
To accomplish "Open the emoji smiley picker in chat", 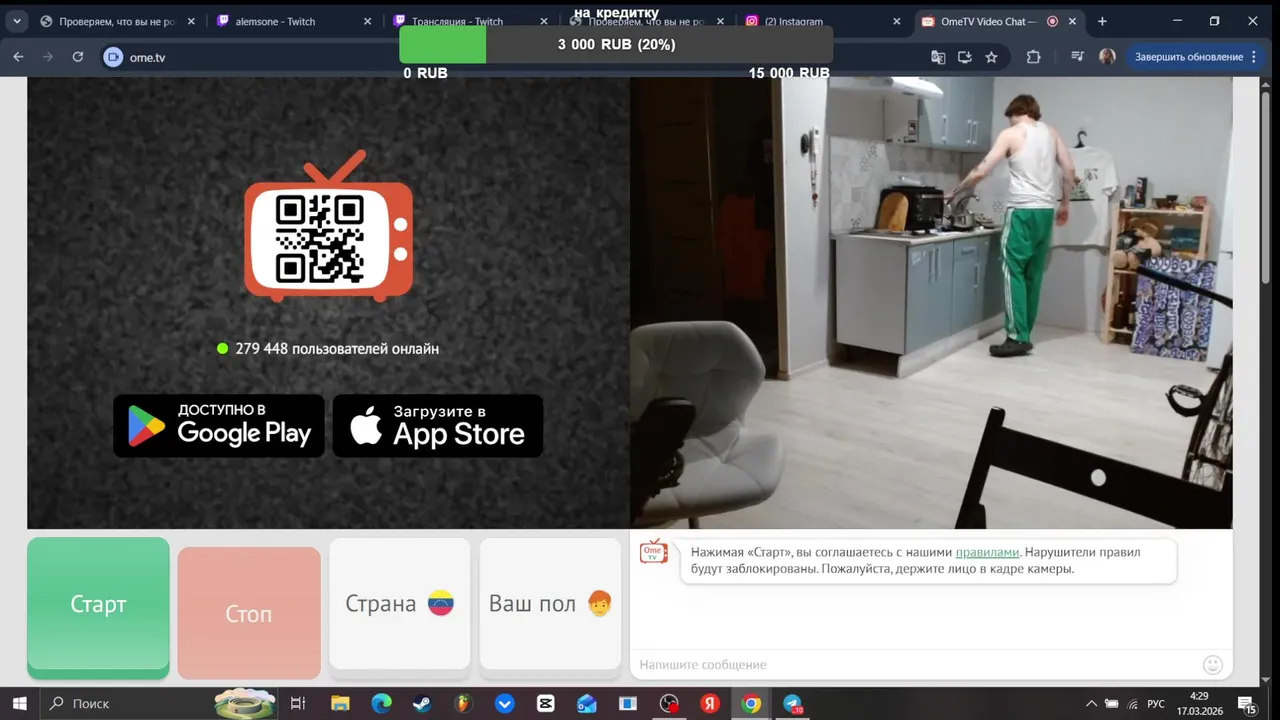I will (x=1213, y=664).
